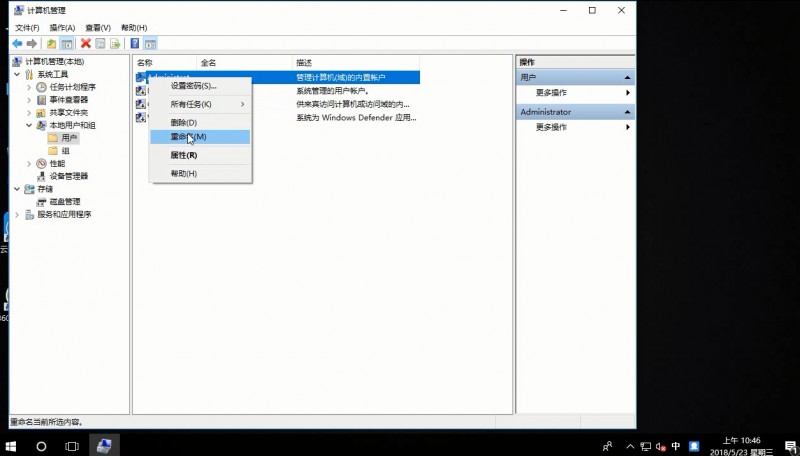The height and width of the screenshot is (456, 800).
Task: Open the network icon in system tray
Action: point(646,446)
